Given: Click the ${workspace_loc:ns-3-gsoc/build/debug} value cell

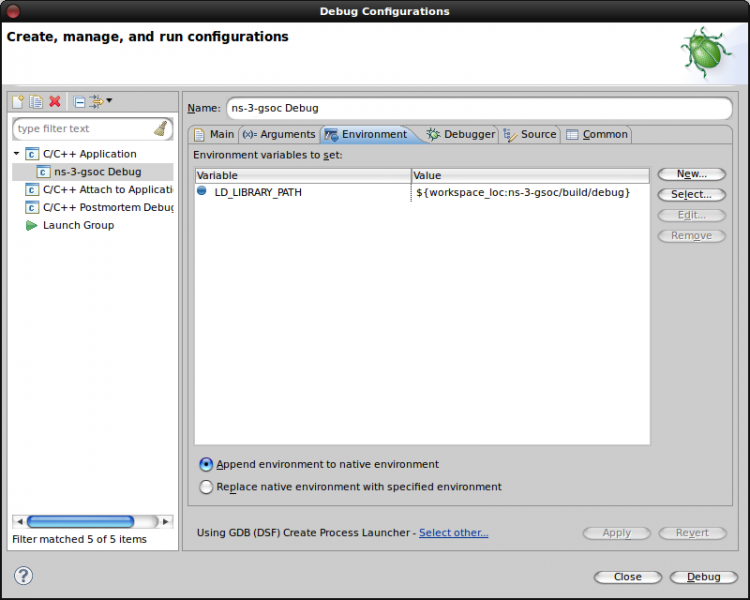Looking at the screenshot, I should (523, 192).
